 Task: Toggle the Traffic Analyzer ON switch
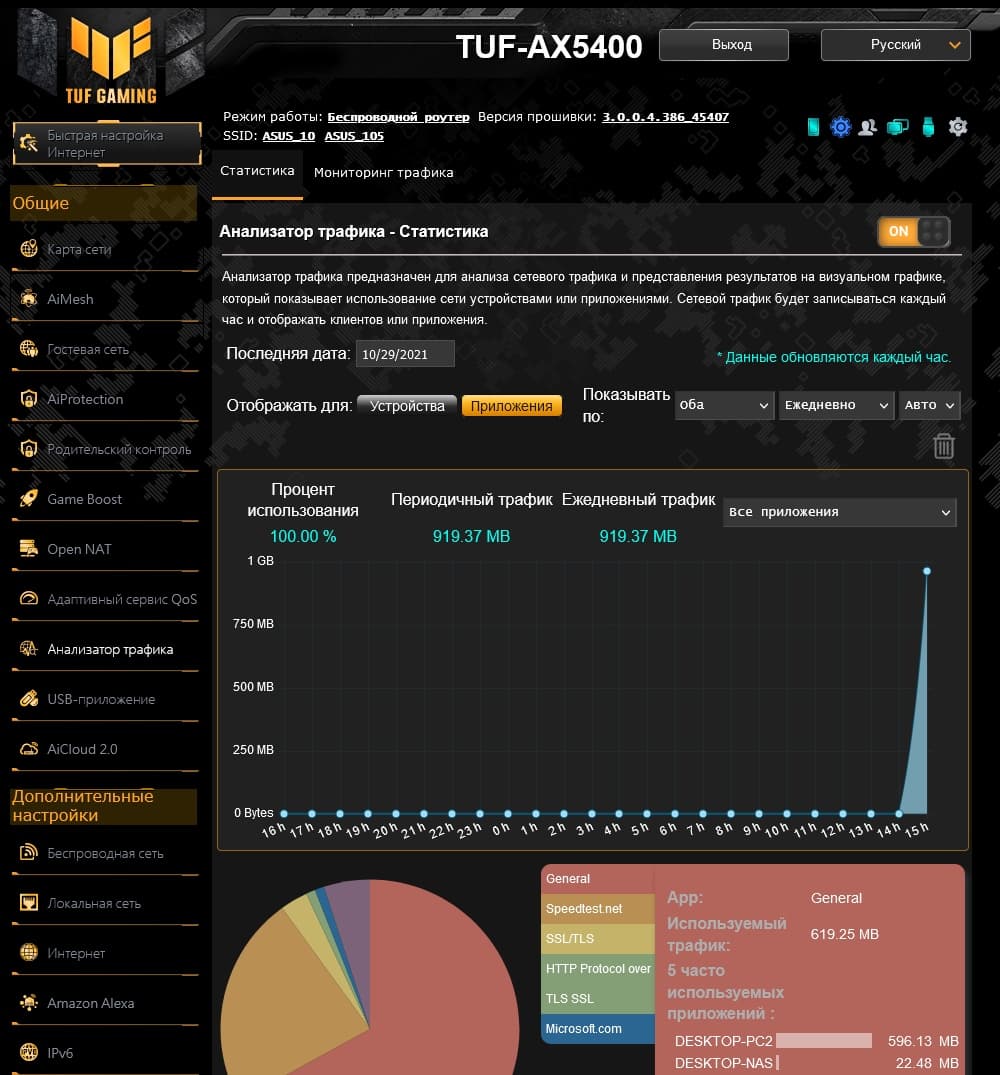[x=914, y=232]
